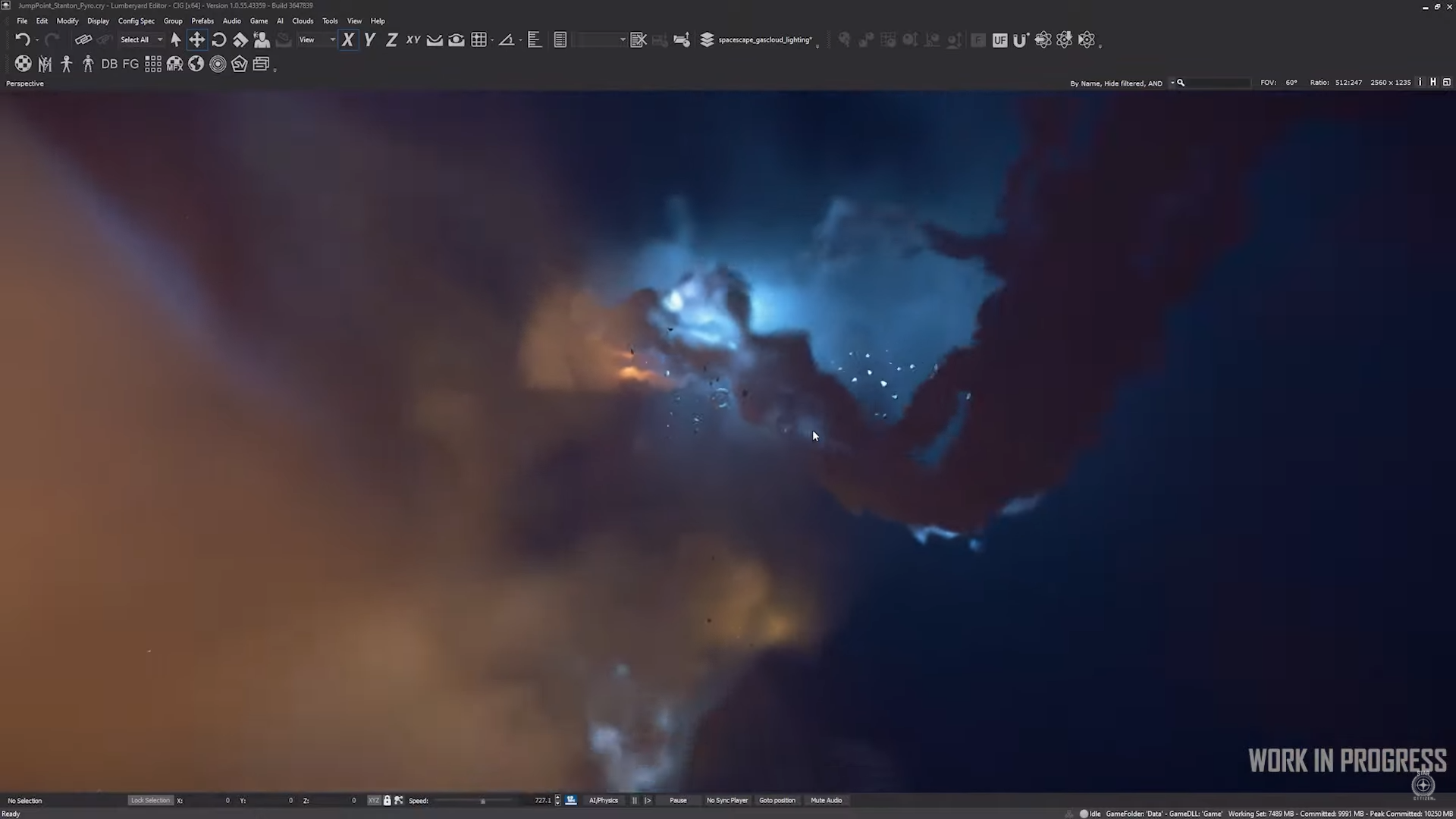This screenshot has width=1456, height=819.
Task: Open the Modify menu
Action: (67, 21)
